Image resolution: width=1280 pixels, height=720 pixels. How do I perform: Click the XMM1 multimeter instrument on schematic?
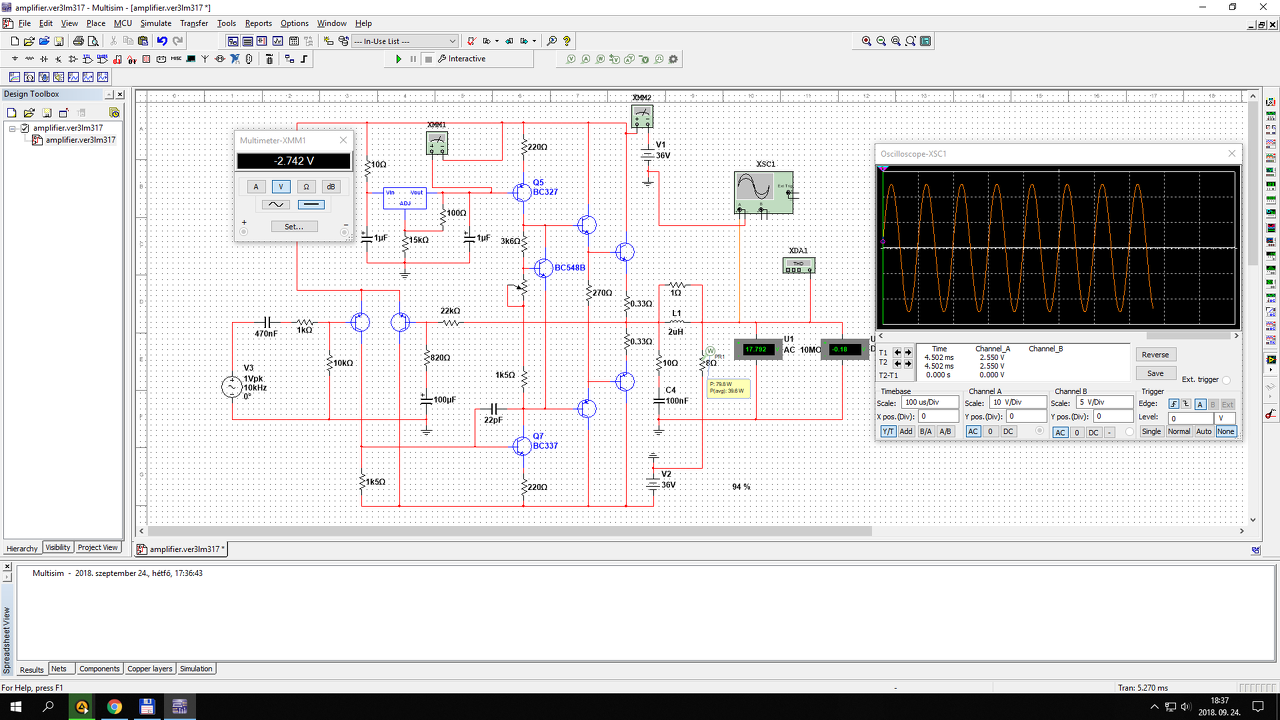tap(436, 144)
